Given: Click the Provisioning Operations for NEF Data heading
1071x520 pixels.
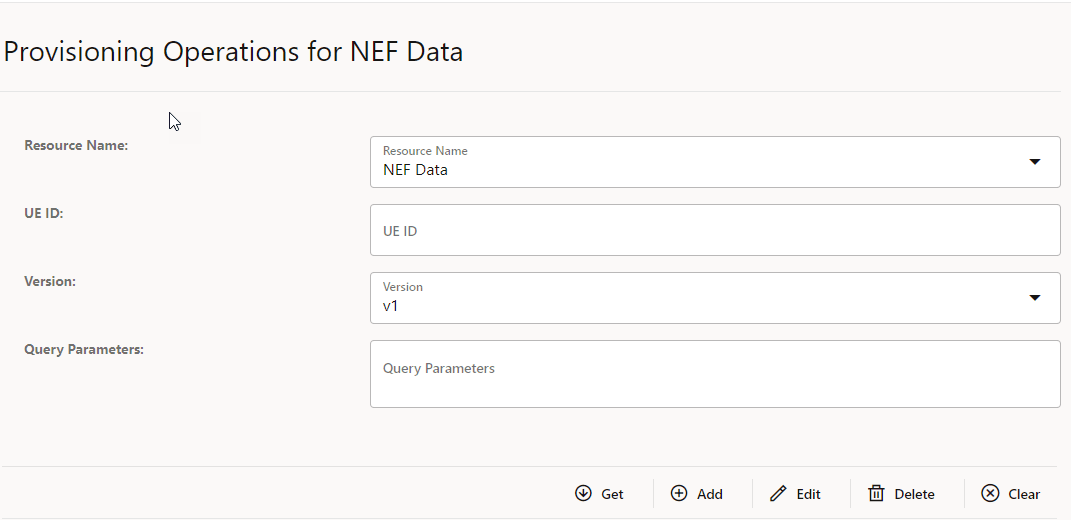Looking at the screenshot, I should point(233,51).
